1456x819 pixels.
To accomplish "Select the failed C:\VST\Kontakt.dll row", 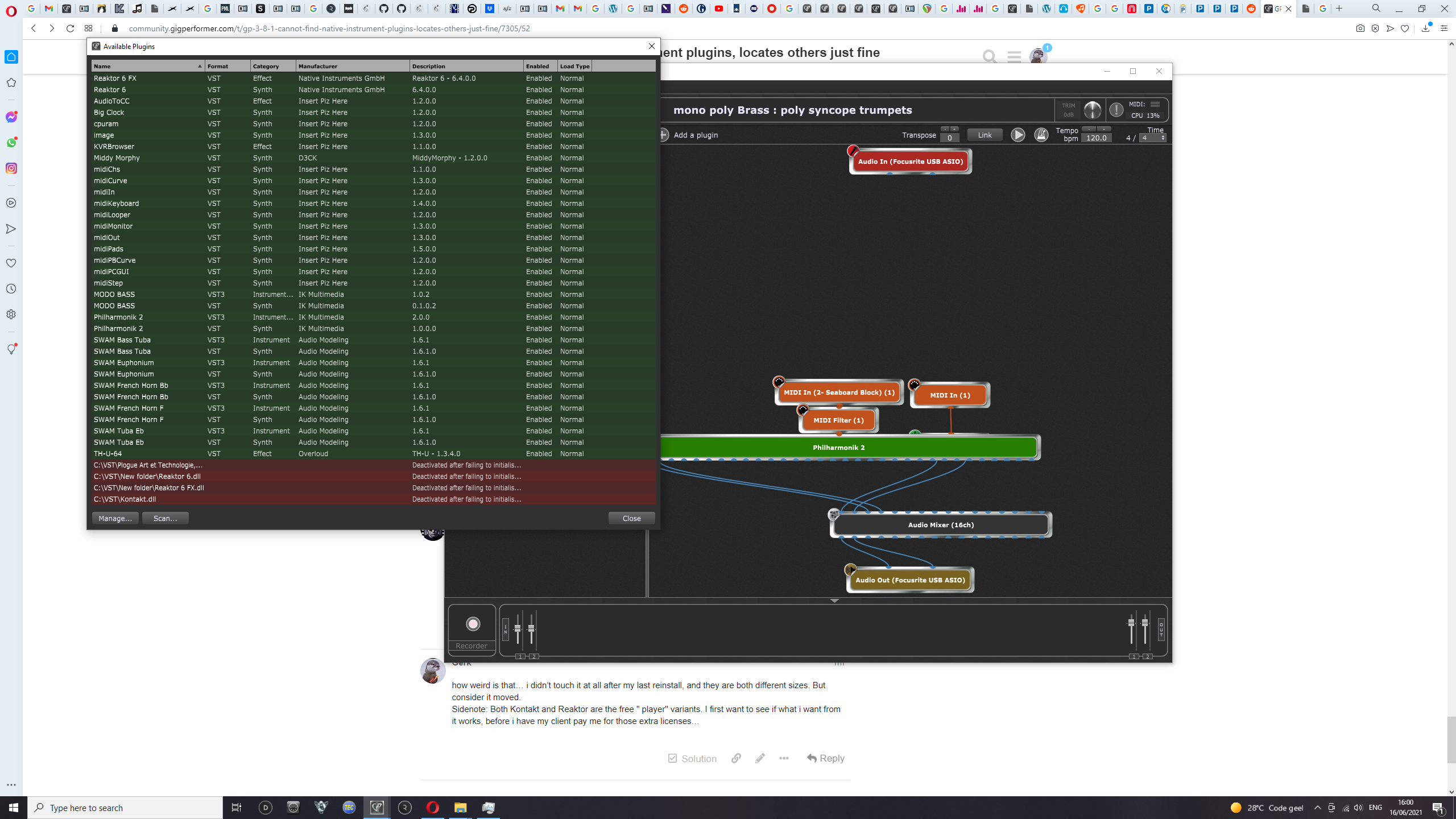I will (x=374, y=499).
